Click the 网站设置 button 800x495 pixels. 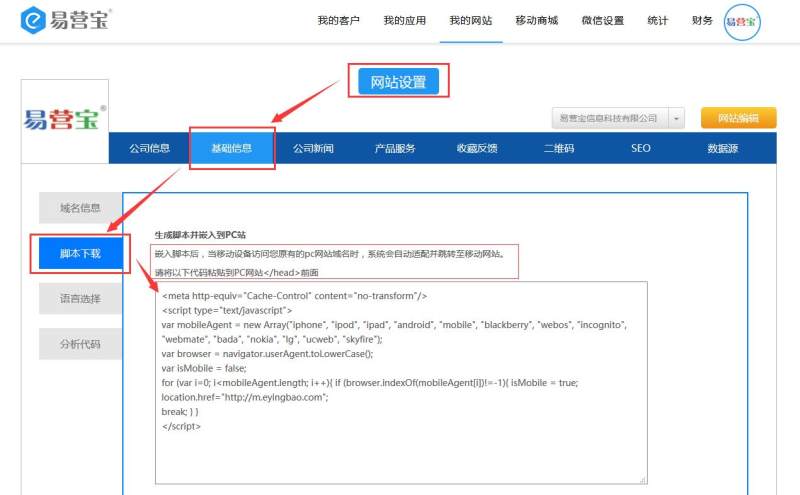coord(398,82)
